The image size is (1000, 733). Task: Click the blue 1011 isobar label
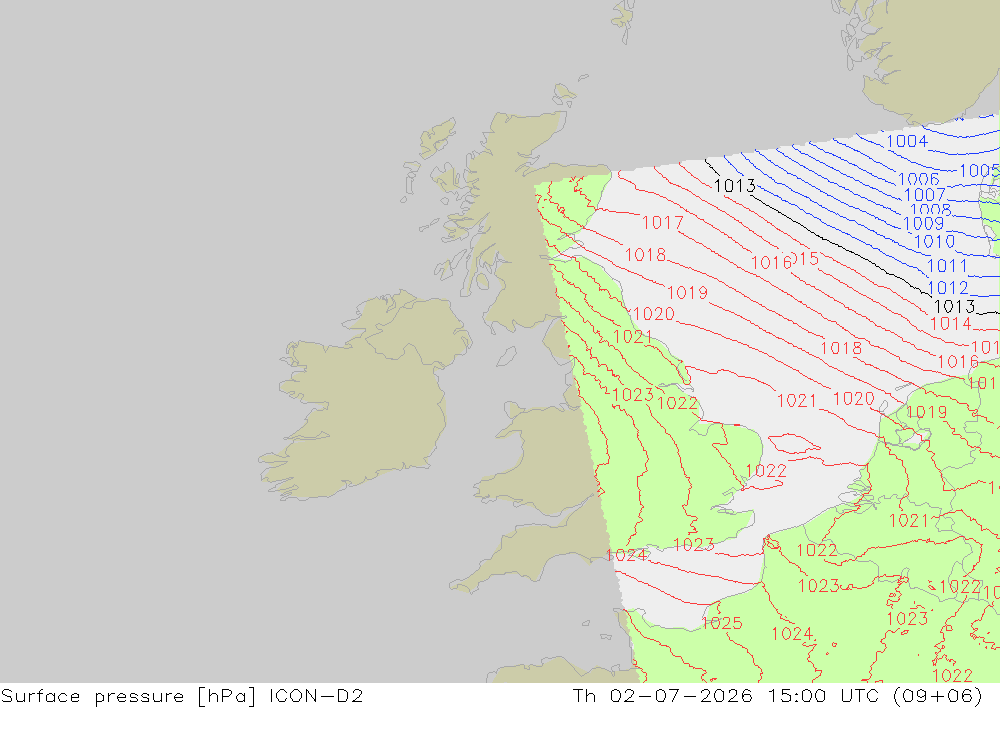pos(947,266)
